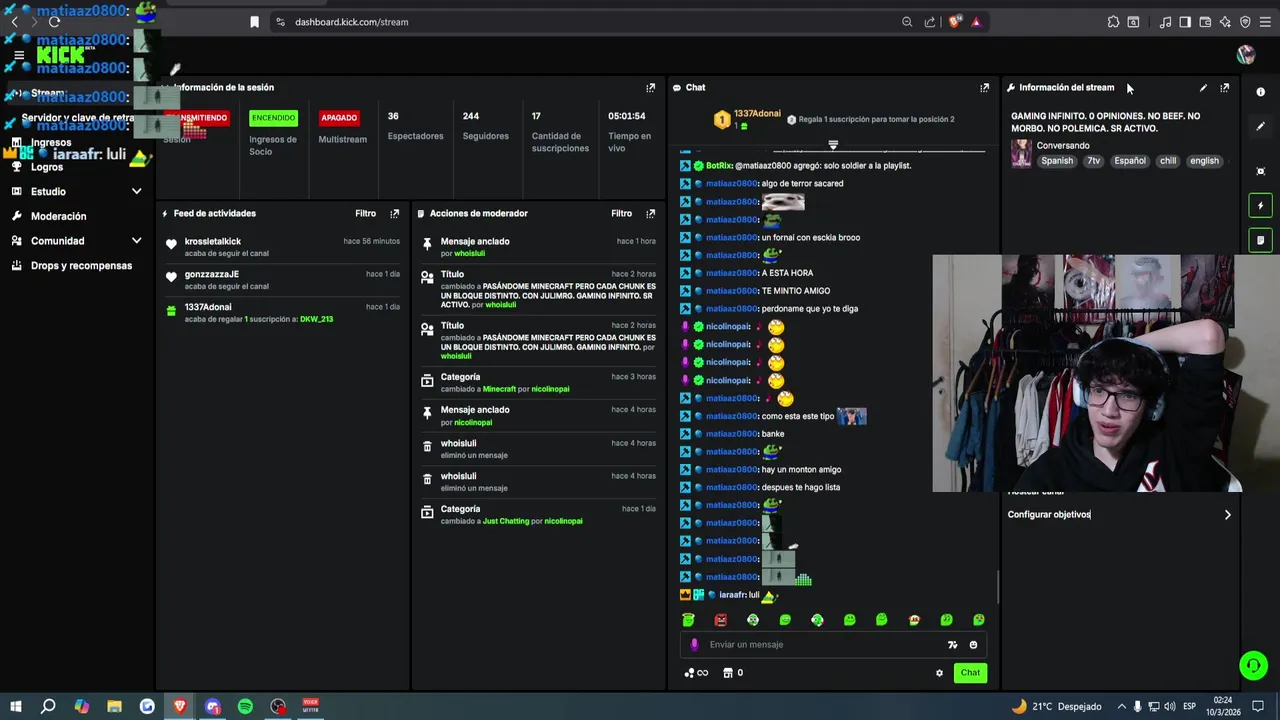Pop out Información de la sesión panel
Screen dimensions: 1280x720
pyautogui.click(x=650, y=88)
